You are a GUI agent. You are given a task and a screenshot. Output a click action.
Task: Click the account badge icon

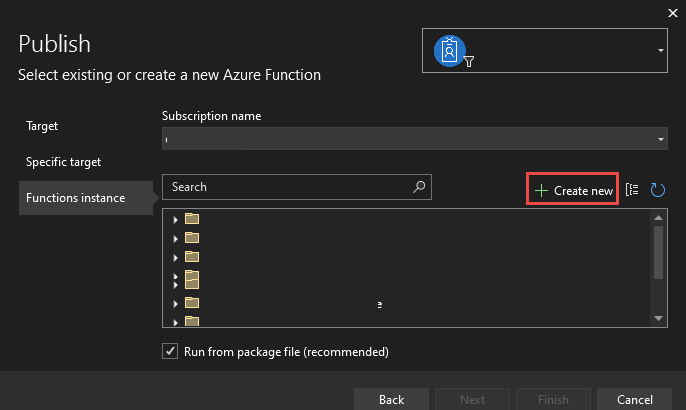click(449, 51)
